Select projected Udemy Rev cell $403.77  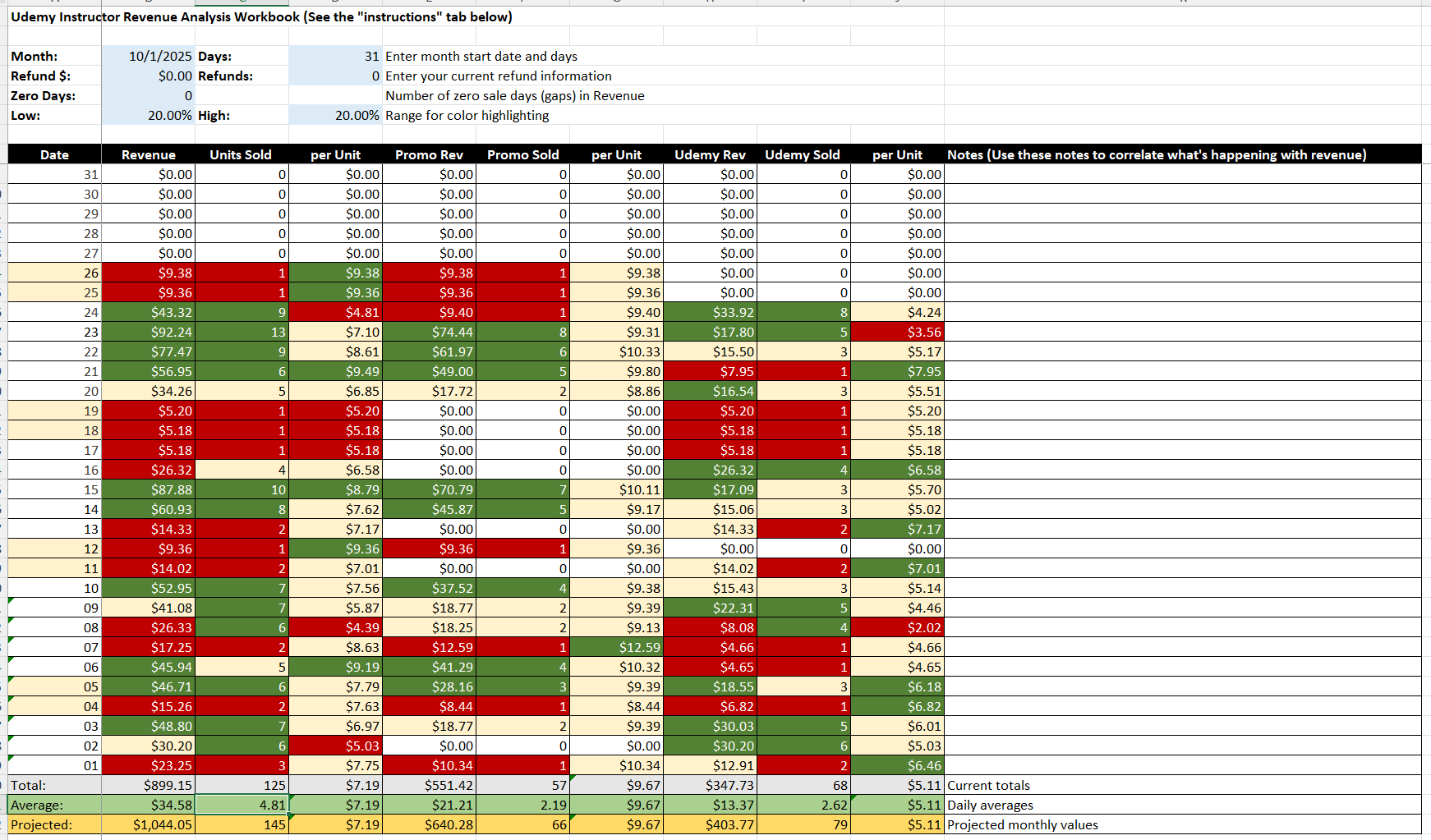(x=710, y=824)
